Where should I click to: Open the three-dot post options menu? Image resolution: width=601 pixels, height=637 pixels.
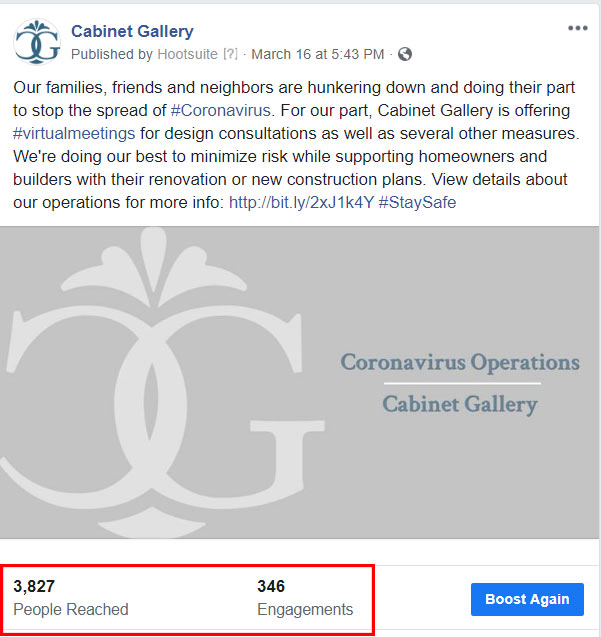(578, 28)
